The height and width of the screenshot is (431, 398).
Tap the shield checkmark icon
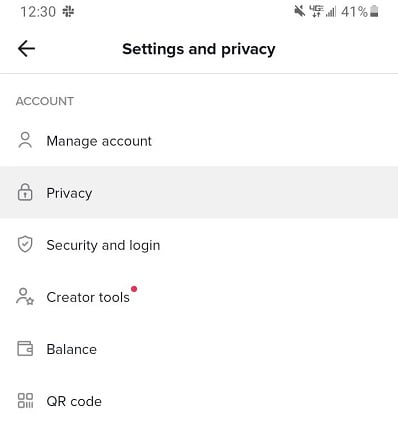[x=25, y=244]
